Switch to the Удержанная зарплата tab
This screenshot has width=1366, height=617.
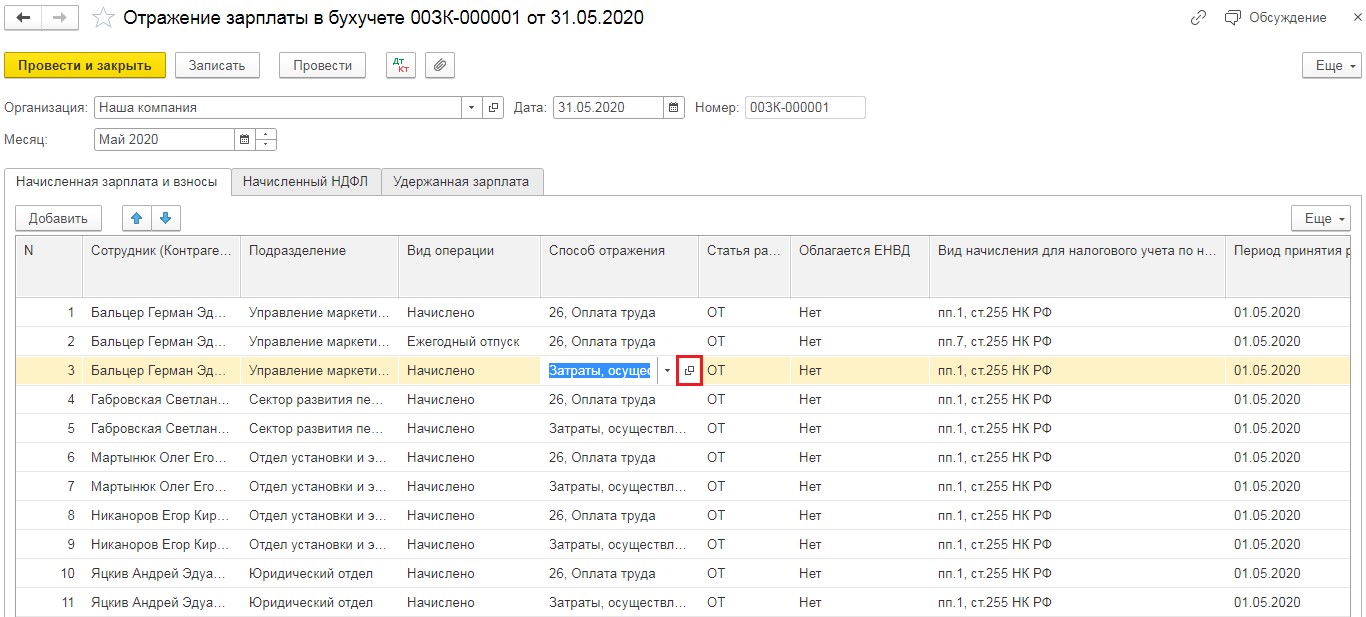pyautogui.click(x=461, y=182)
